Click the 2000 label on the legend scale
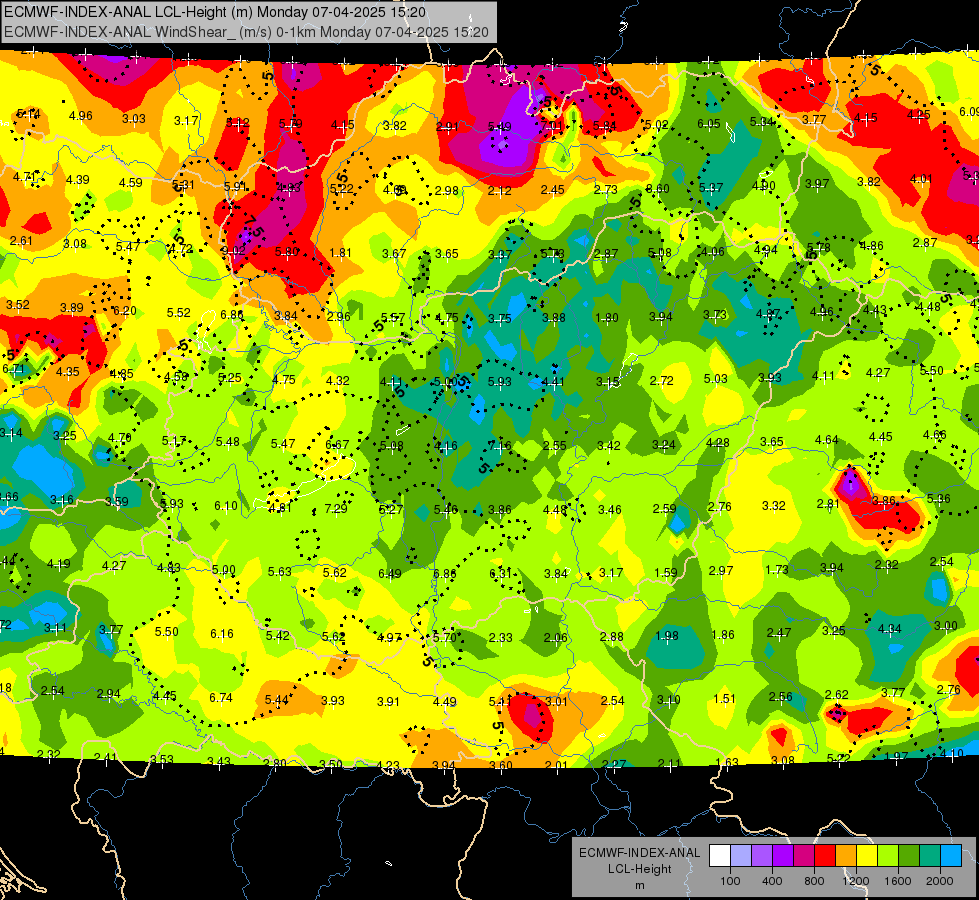The image size is (979, 900). click(940, 881)
